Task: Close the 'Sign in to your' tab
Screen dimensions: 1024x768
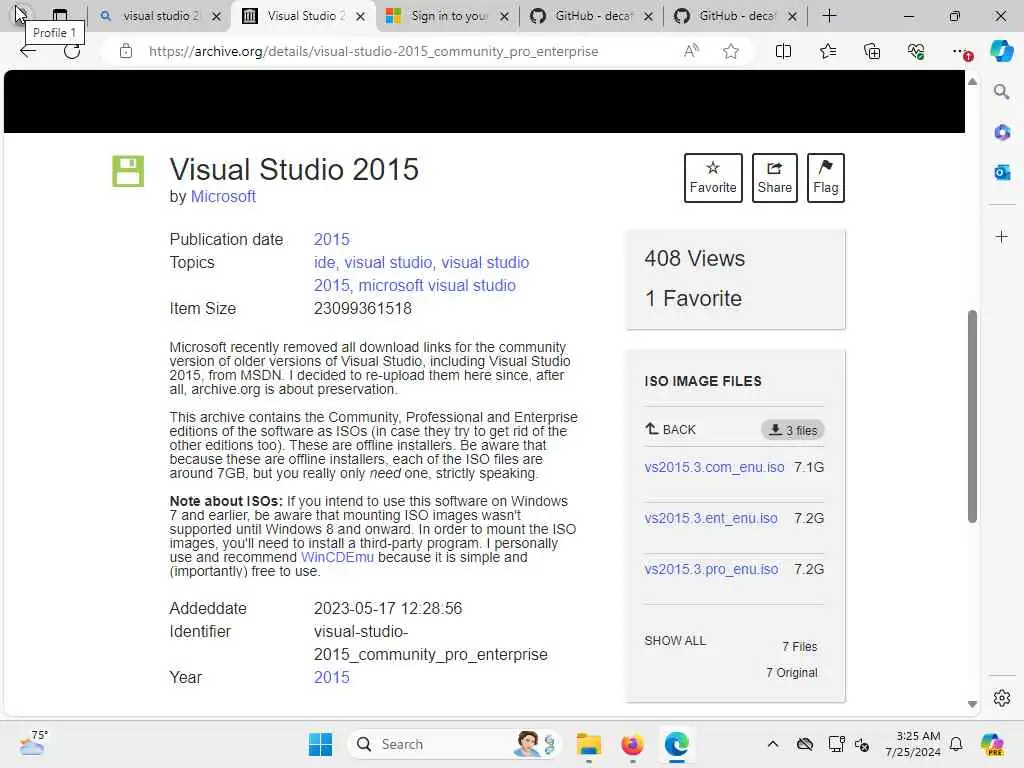Action: pyautogui.click(x=504, y=16)
